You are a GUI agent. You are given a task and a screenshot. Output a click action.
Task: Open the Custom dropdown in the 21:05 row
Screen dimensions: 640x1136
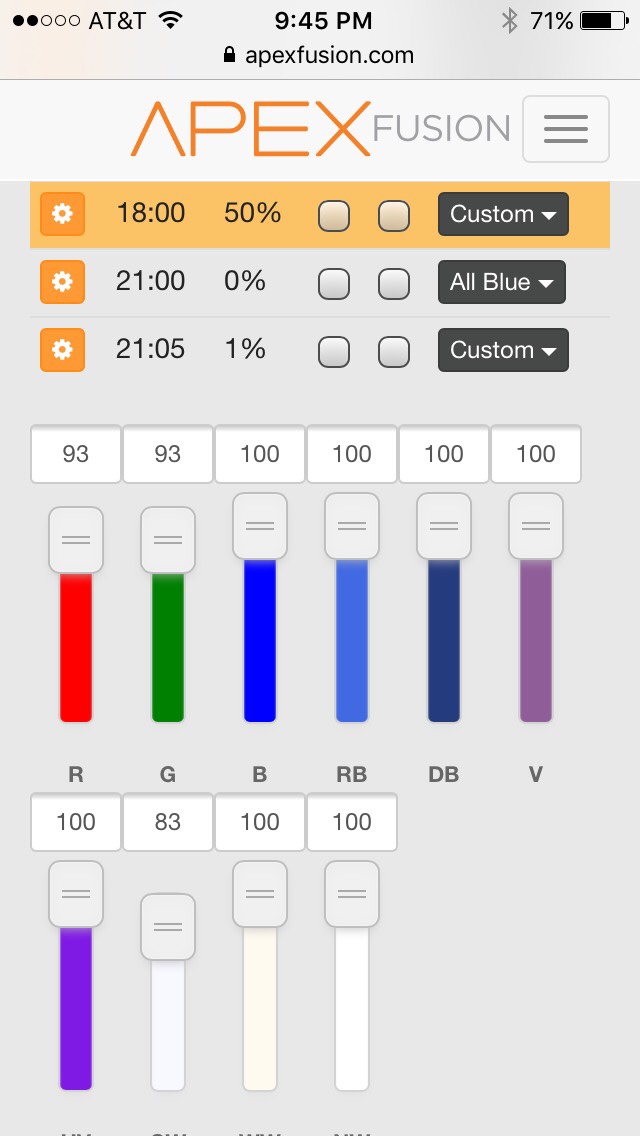(503, 350)
